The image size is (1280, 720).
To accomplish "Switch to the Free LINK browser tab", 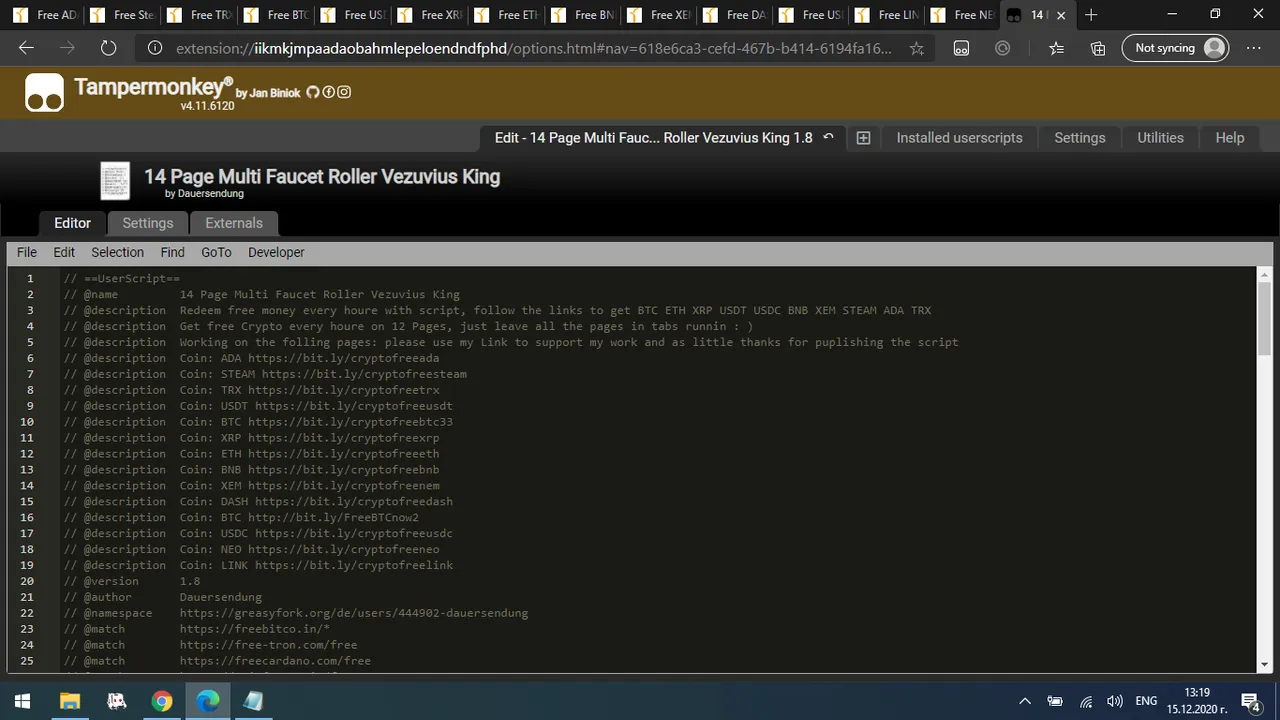I will coord(888,15).
